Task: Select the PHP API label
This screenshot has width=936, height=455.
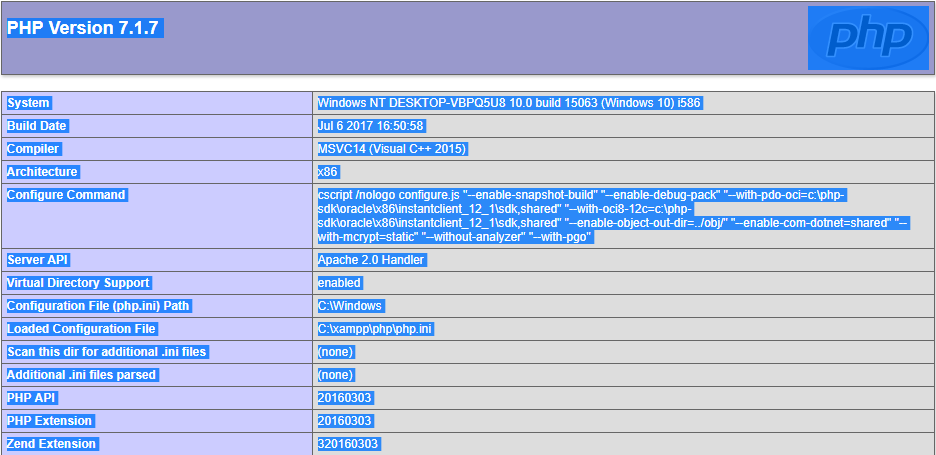Action: [x=33, y=398]
